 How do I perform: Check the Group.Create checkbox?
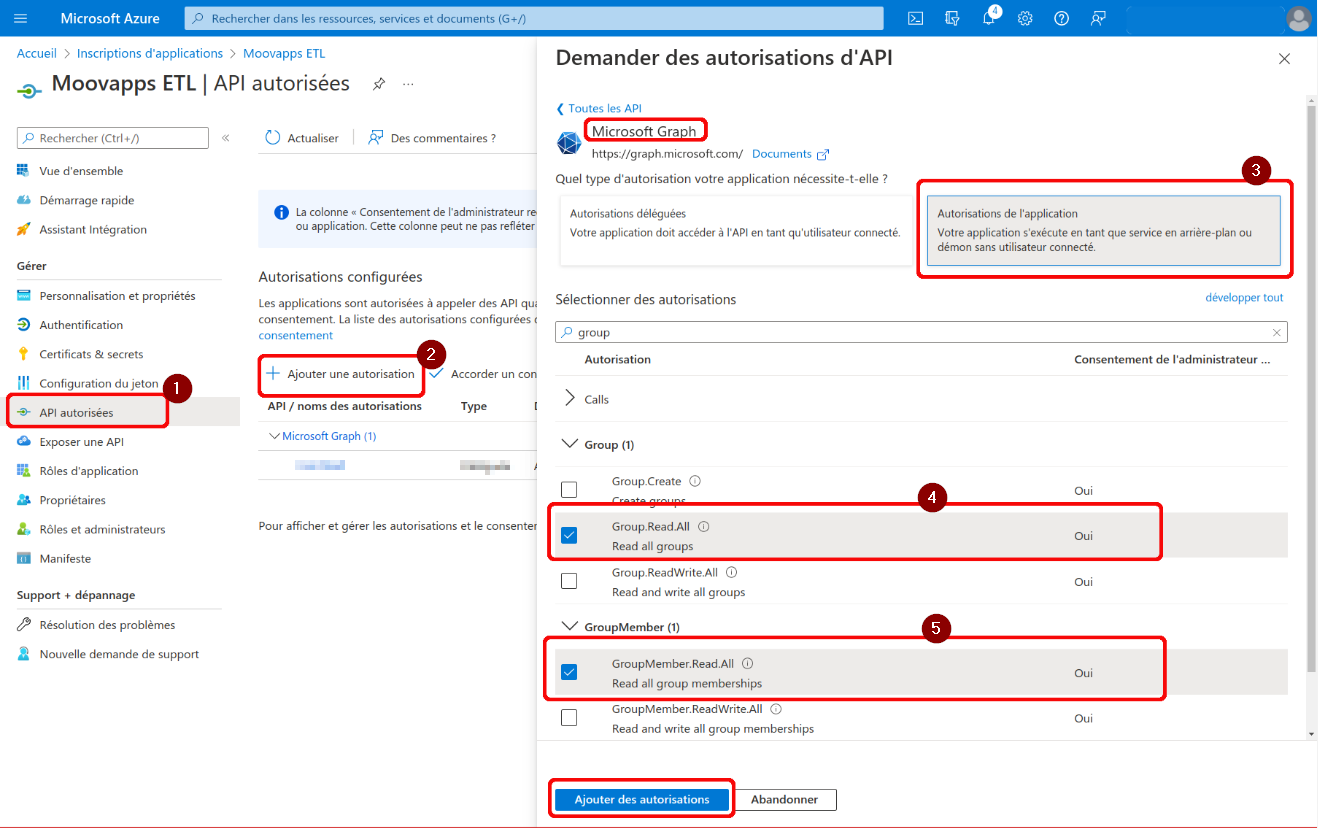(x=569, y=490)
